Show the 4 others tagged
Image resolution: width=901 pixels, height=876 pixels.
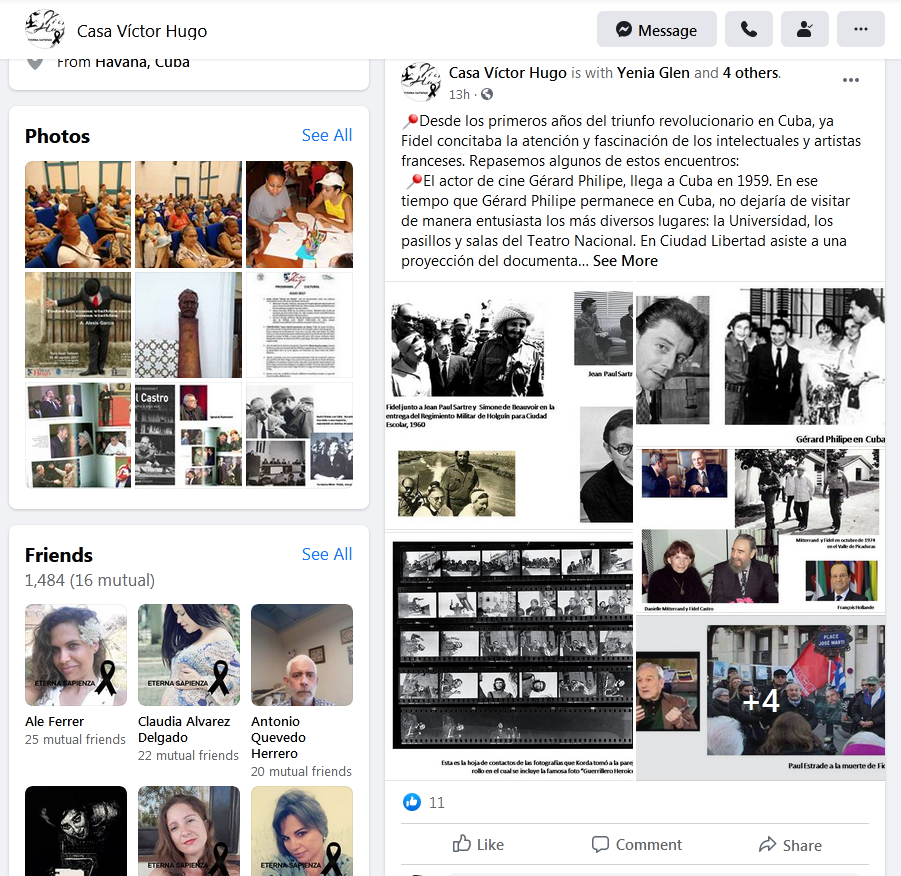[751, 73]
